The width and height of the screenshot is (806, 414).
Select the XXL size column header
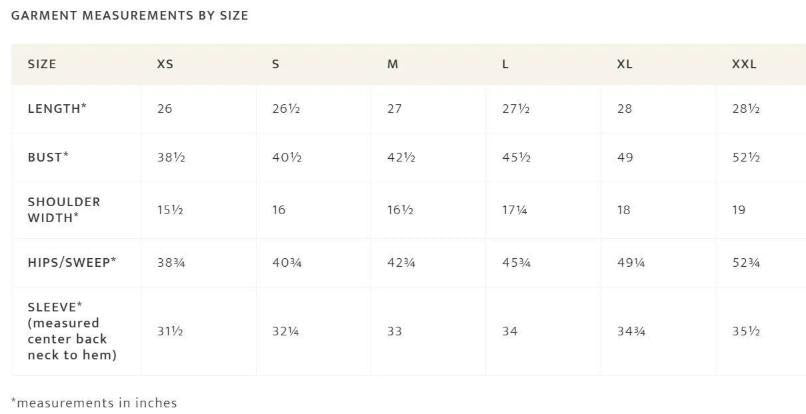click(744, 64)
